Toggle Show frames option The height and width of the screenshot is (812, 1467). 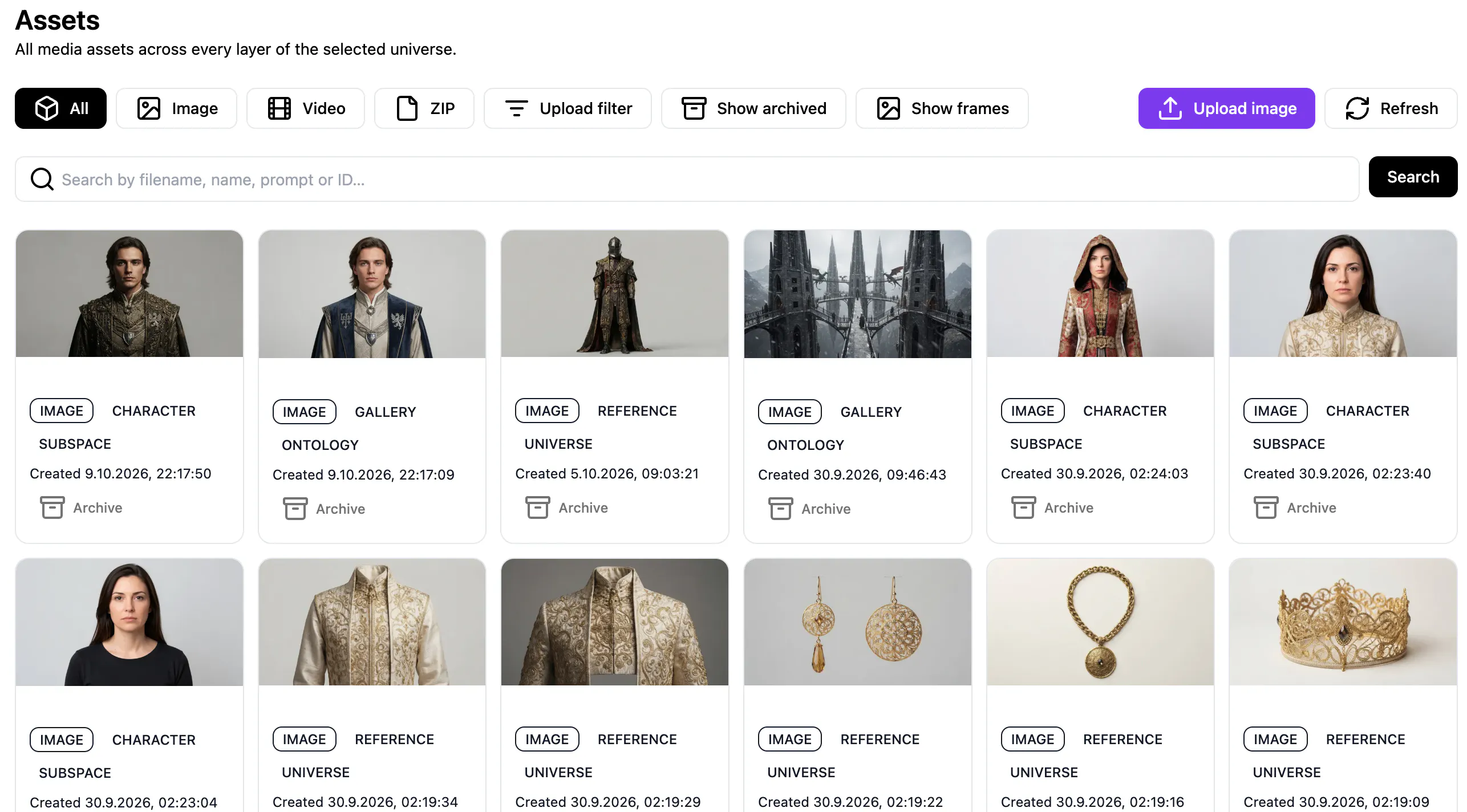[x=942, y=108]
